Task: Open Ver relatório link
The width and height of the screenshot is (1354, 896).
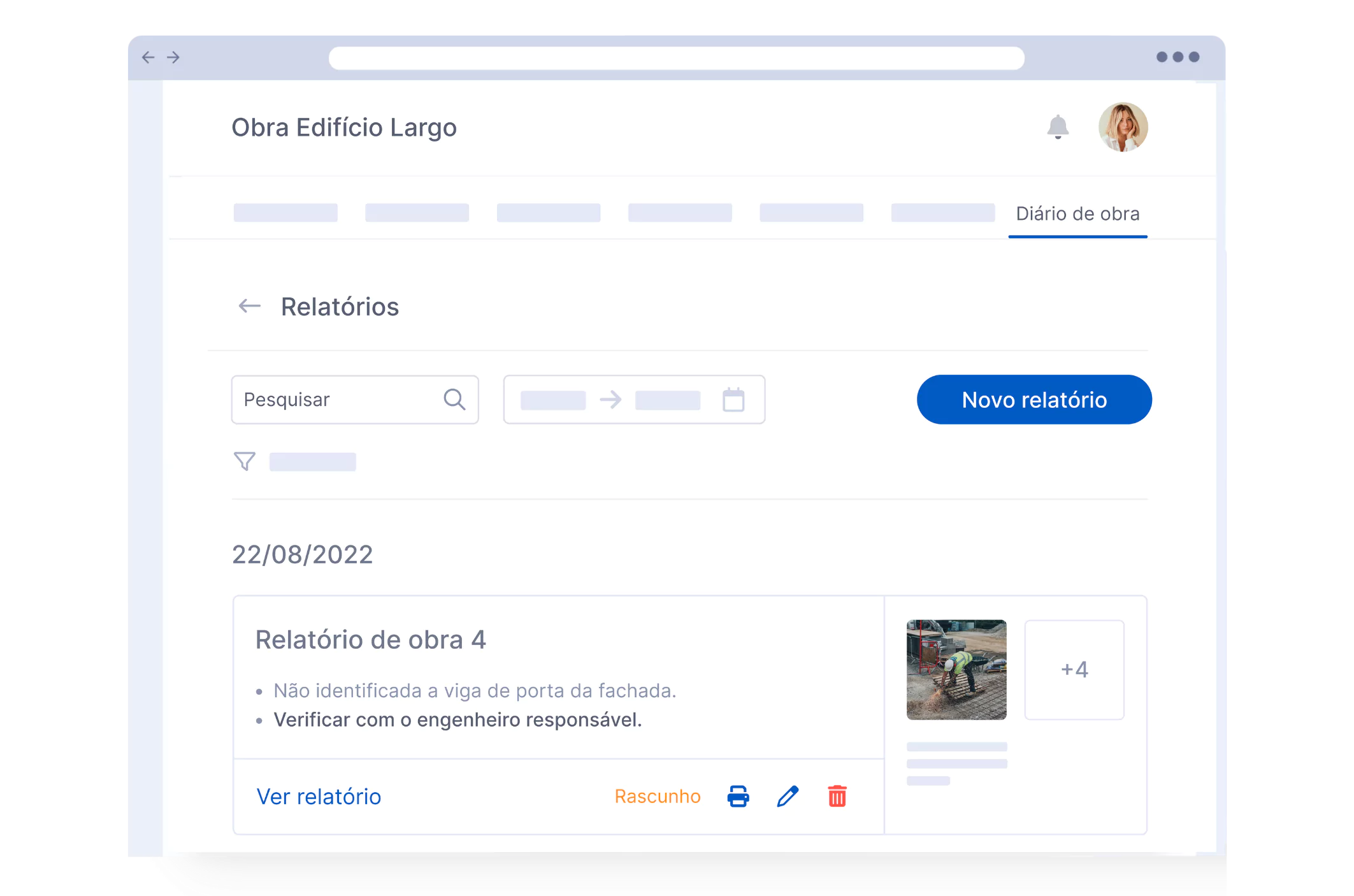Action: 319,796
